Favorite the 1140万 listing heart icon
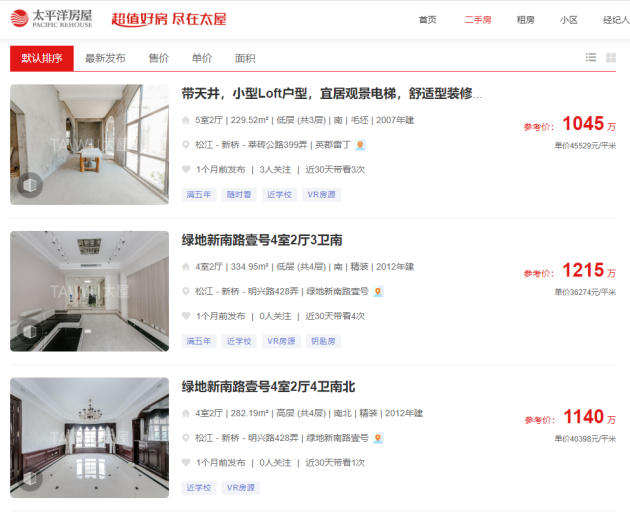This screenshot has width=630, height=519. [x=186, y=462]
